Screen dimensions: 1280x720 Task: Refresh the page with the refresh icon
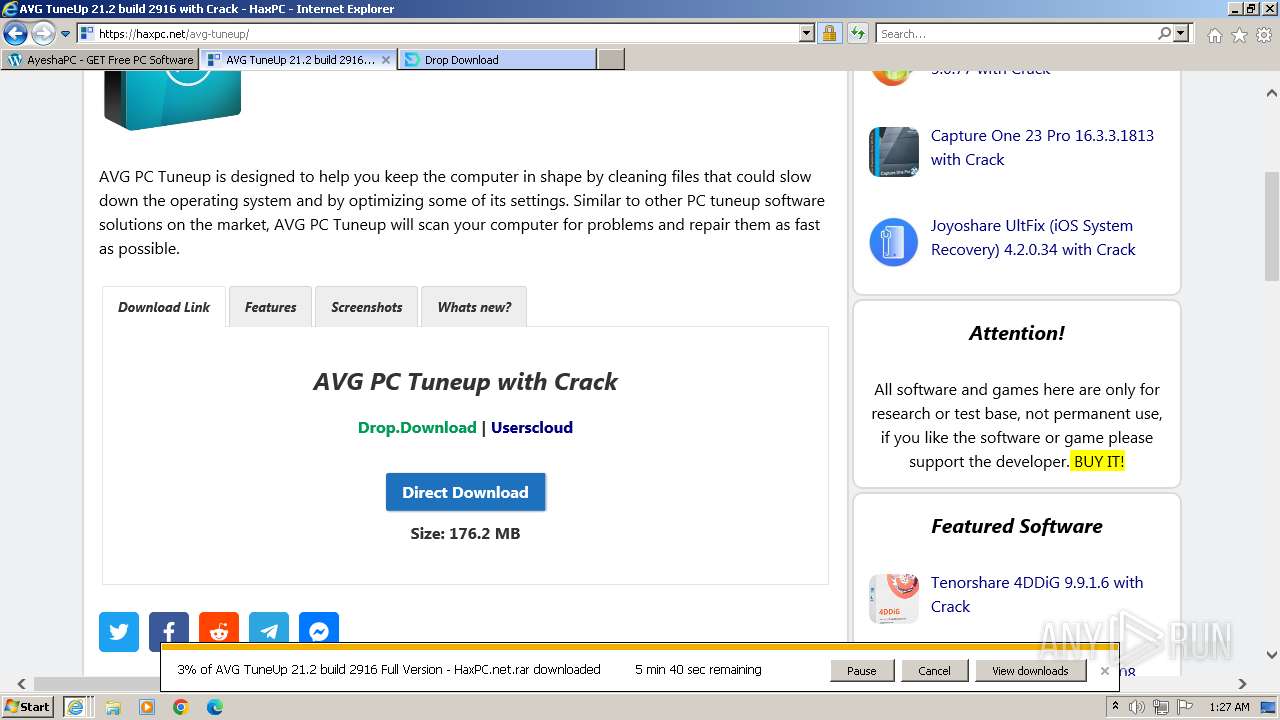857,34
